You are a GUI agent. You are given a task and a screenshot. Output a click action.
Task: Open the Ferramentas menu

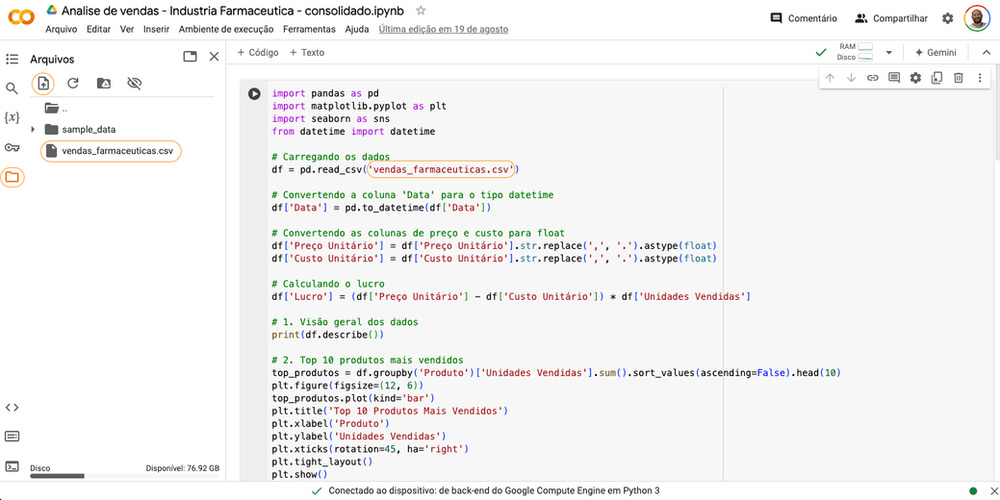click(x=309, y=29)
